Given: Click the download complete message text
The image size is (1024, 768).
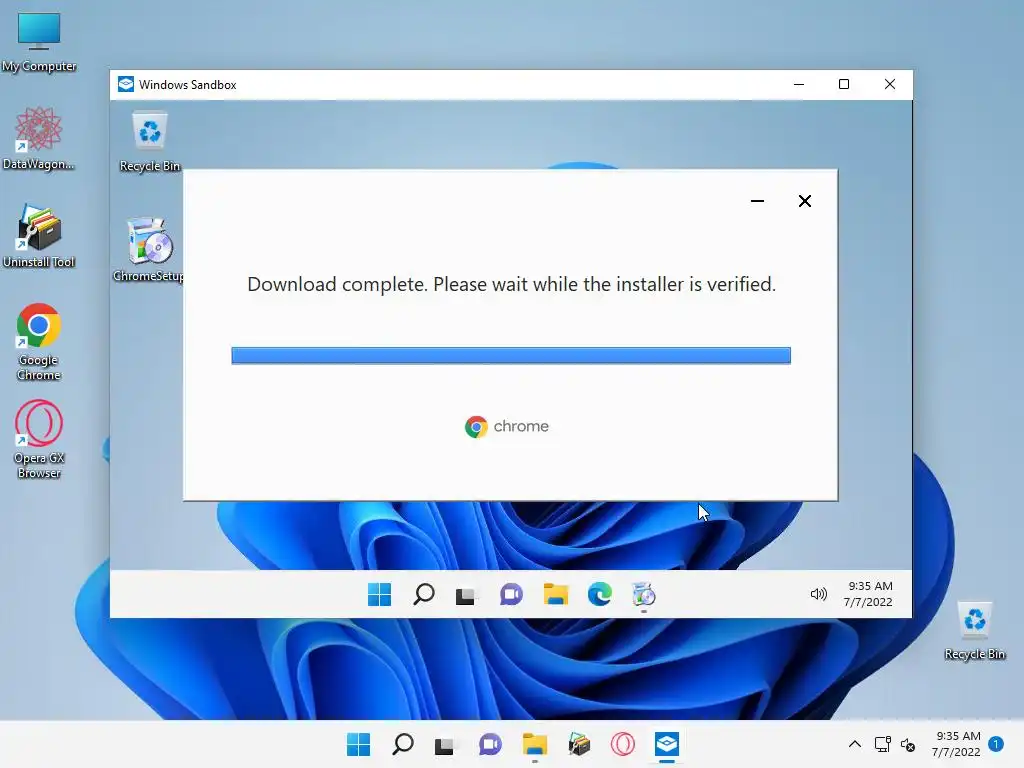Looking at the screenshot, I should 511,284.
